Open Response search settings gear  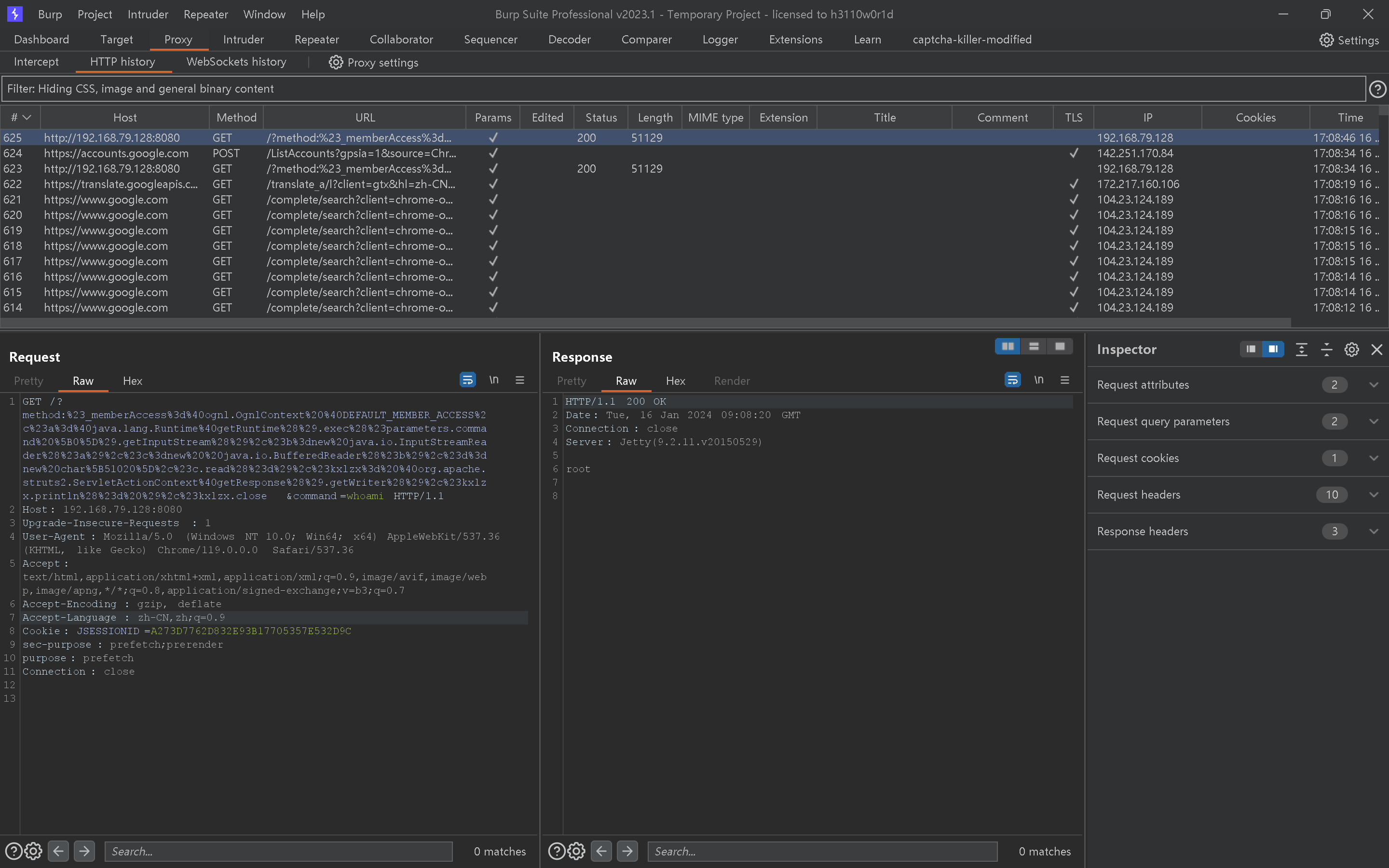tap(576, 851)
